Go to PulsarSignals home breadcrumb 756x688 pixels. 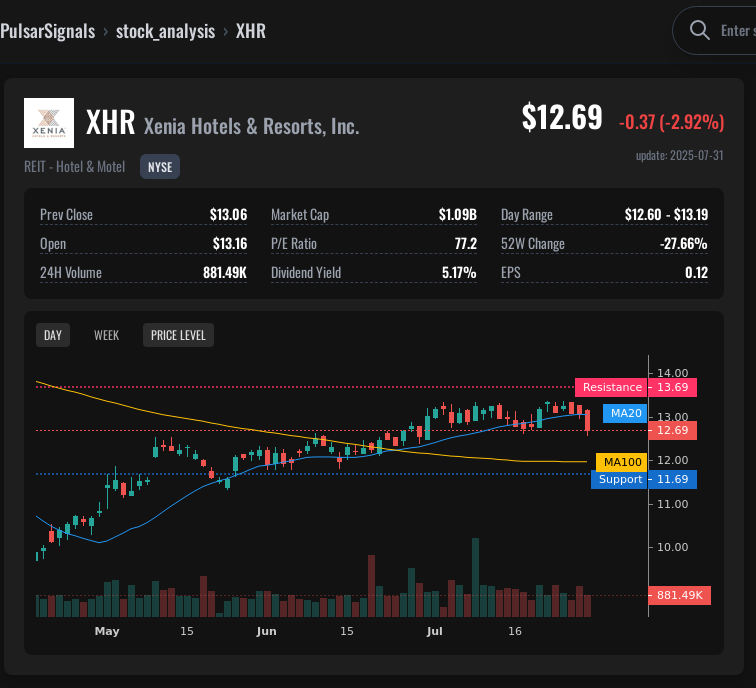48,31
